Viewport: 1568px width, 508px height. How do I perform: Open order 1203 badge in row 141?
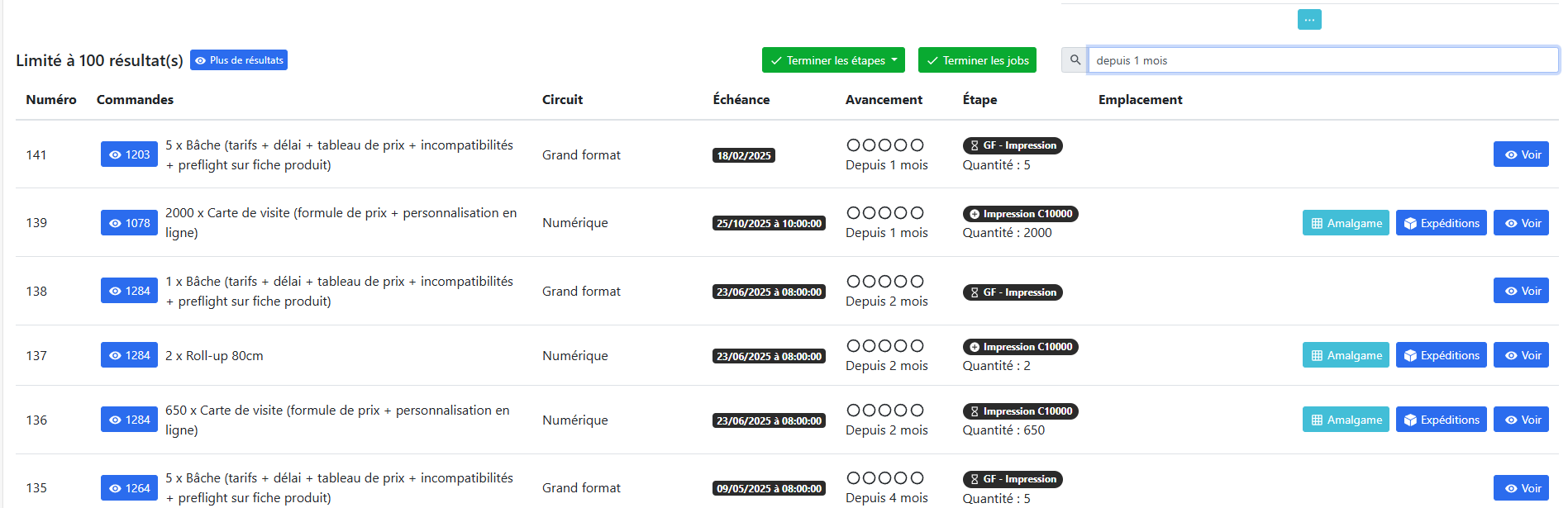(x=129, y=154)
